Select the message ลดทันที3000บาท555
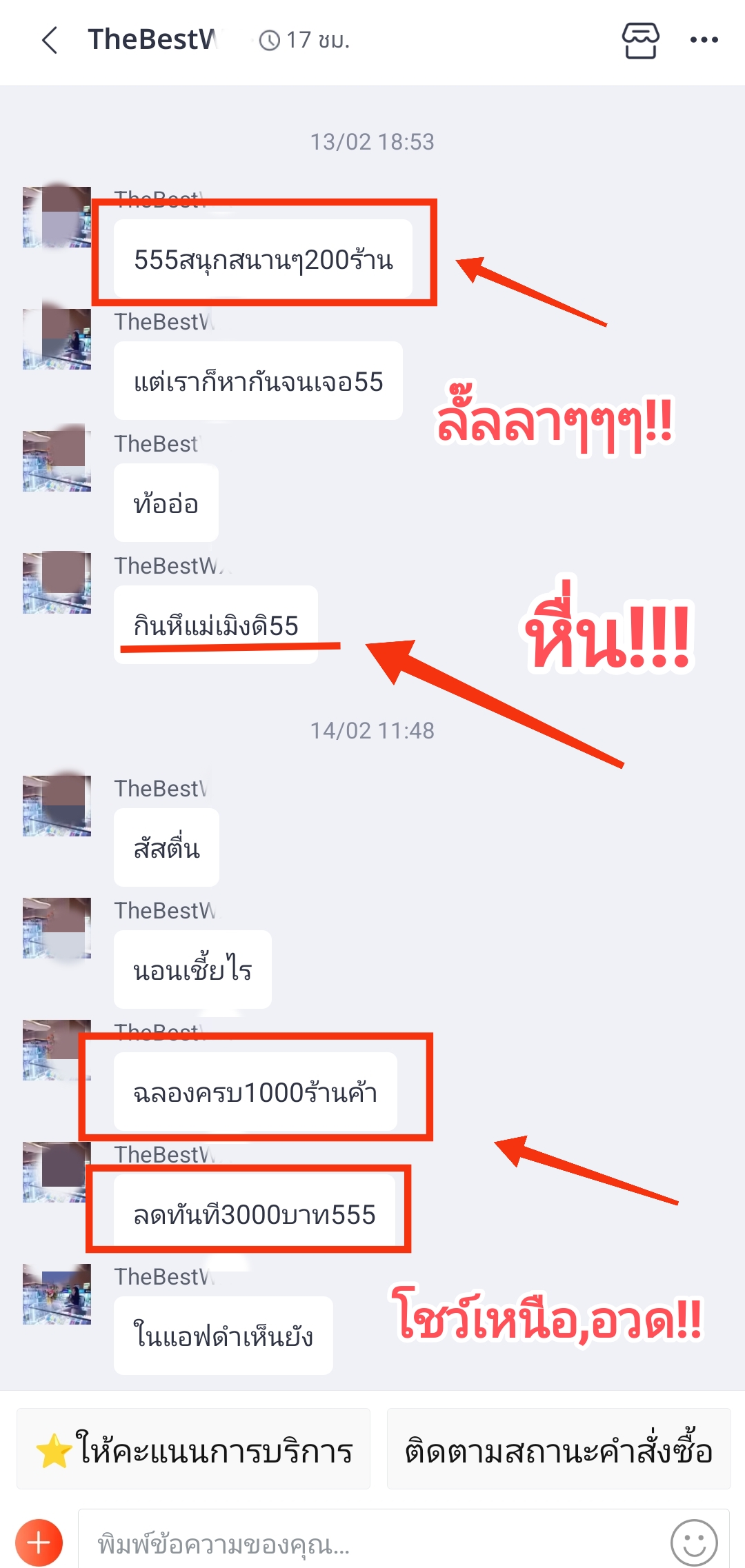 [x=255, y=1214]
